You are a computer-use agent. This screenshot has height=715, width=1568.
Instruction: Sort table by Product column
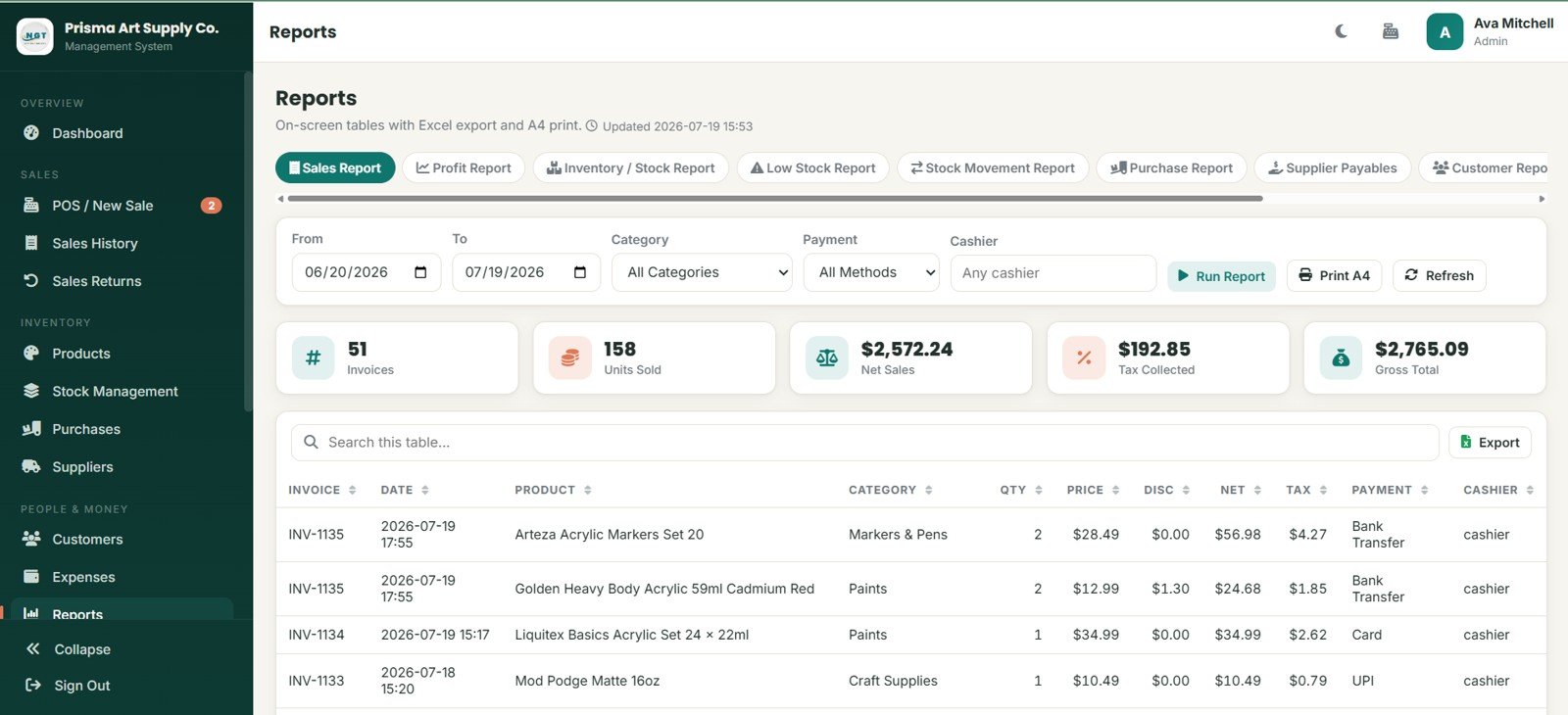coord(554,490)
